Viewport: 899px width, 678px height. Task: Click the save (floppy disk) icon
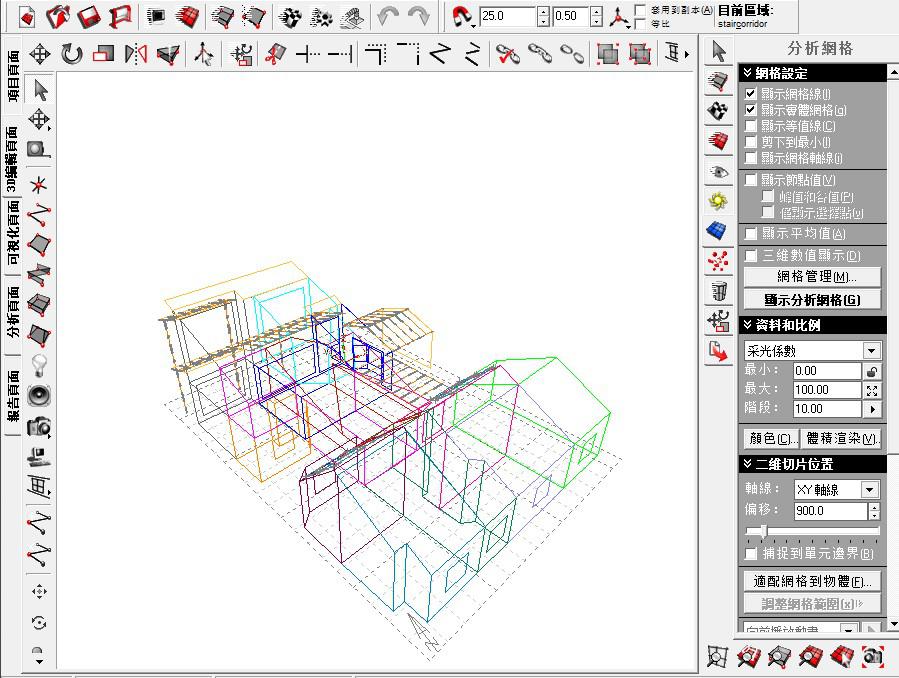click(x=90, y=16)
